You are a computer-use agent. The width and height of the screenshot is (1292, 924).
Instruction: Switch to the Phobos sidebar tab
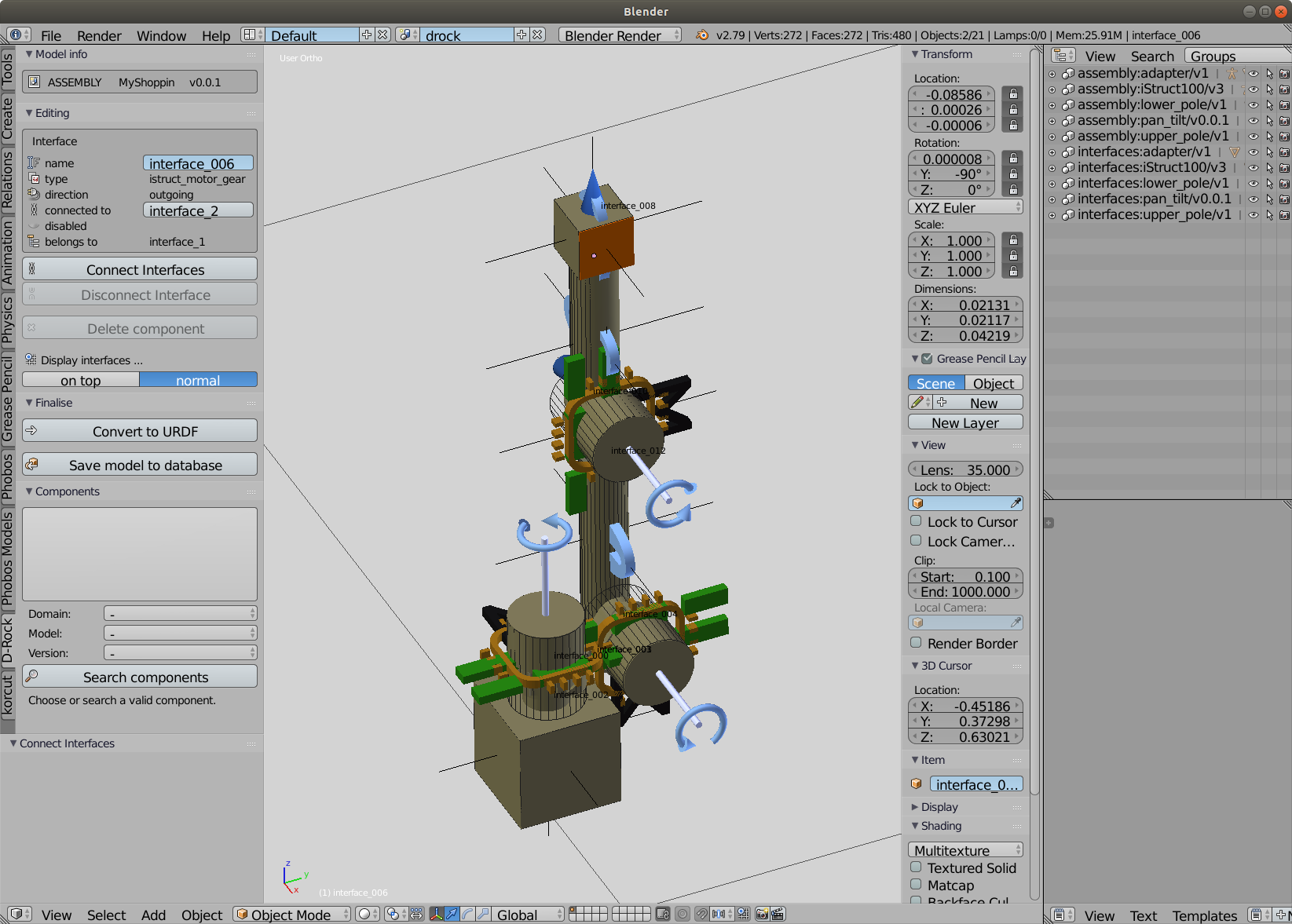(x=7, y=477)
